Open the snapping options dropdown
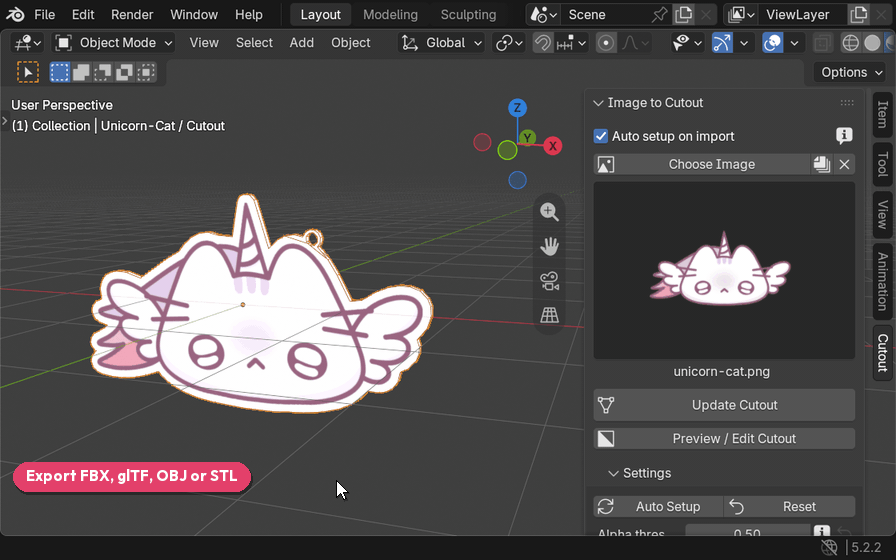The width and height of the screenshot is (896, 560). point(571,43)
